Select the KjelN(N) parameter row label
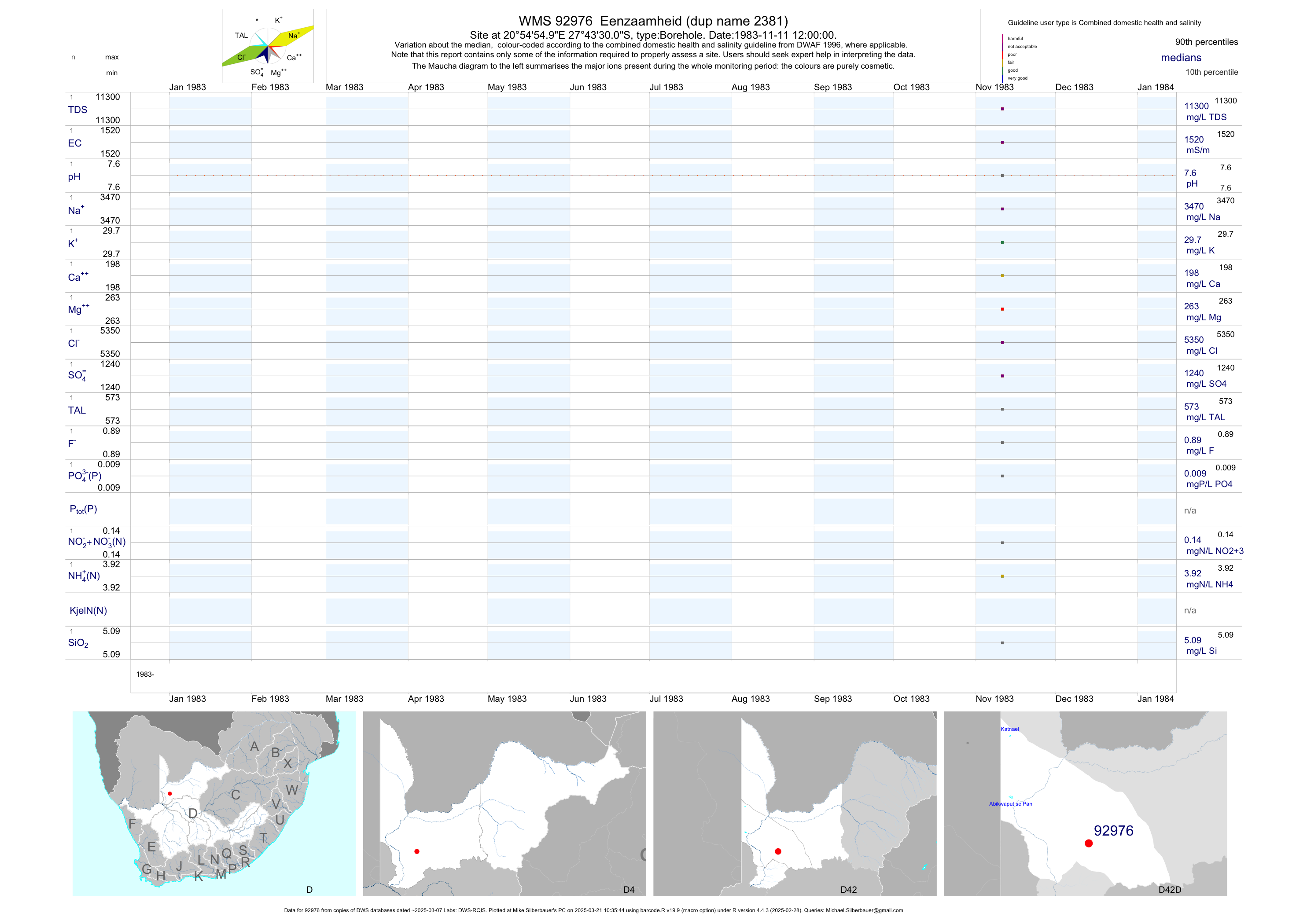 (88, 611)
